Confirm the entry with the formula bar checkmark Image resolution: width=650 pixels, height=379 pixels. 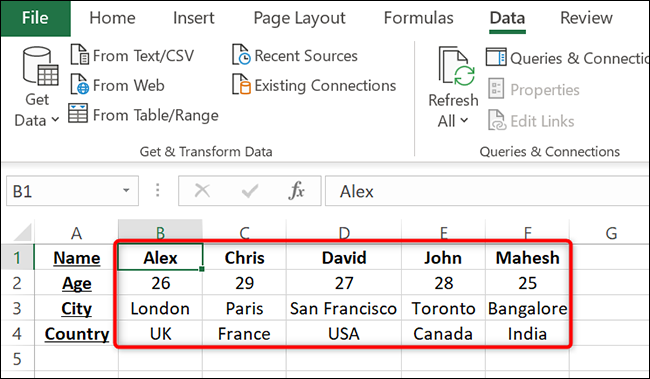point(250,191)
